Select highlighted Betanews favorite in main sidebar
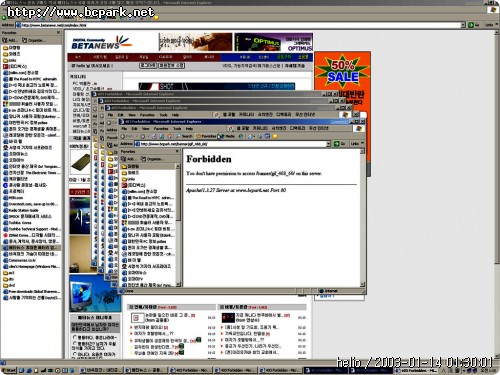 (x=31, y=248)
